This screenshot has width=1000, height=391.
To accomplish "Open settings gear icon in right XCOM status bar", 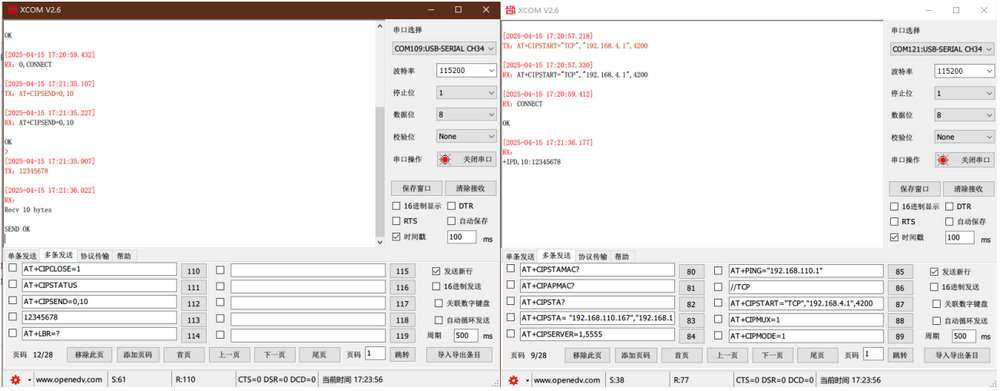I will (x=513, y=380).
